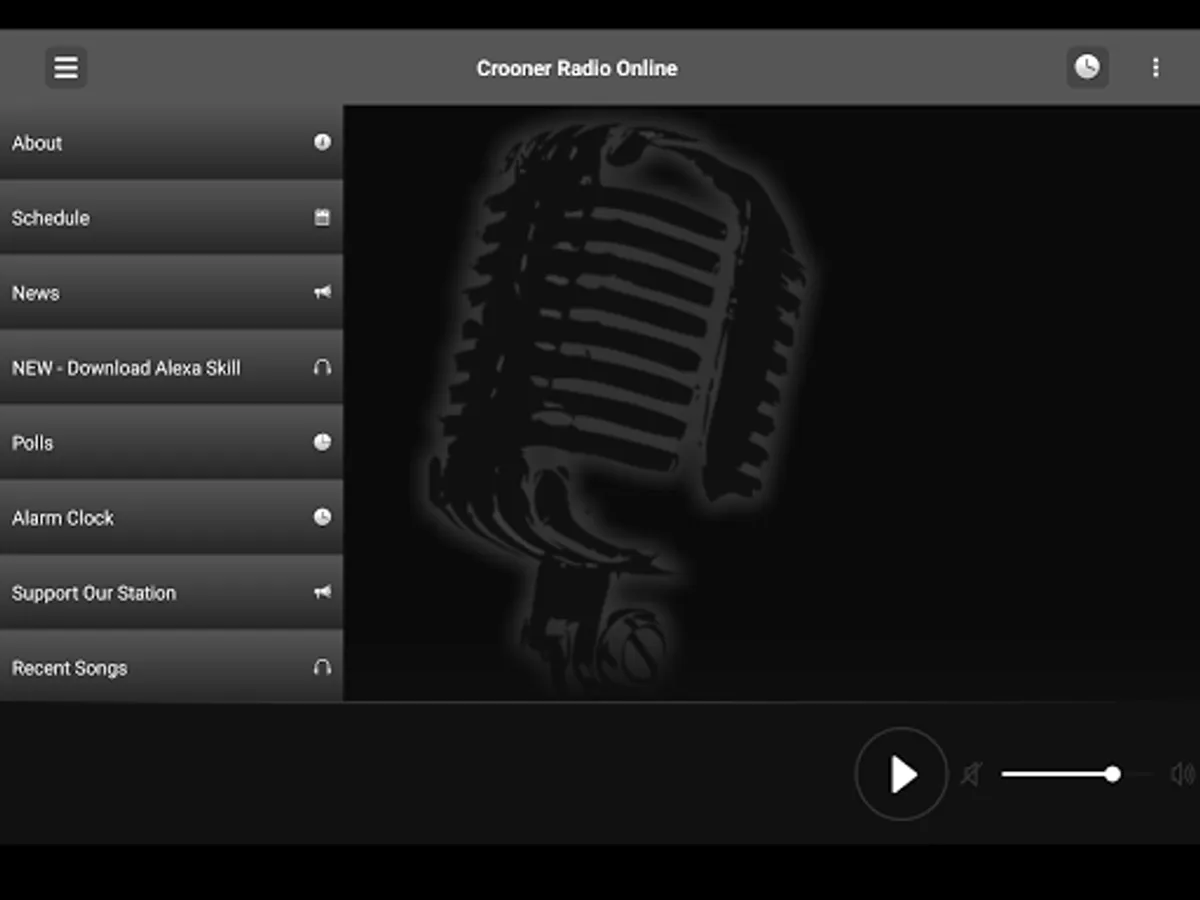Toggle the hamburger menu button
1200x900 pixels.
click(x=66, y=68)
